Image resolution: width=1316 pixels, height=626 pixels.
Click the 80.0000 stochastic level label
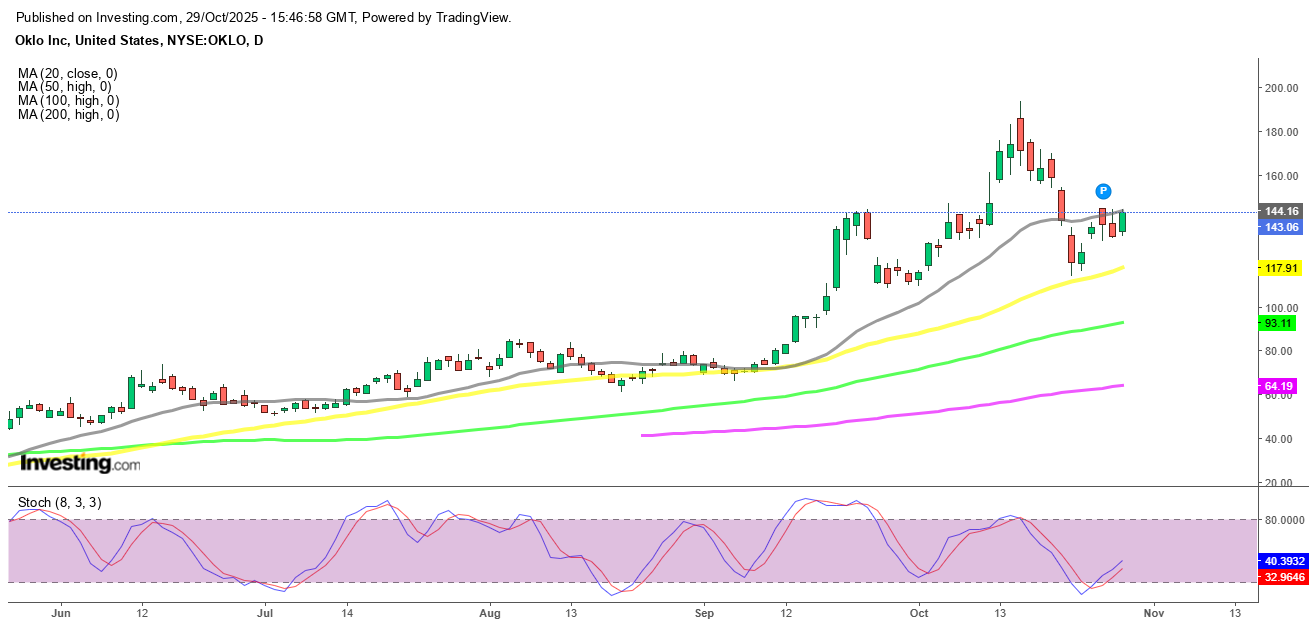(1285, 520)
